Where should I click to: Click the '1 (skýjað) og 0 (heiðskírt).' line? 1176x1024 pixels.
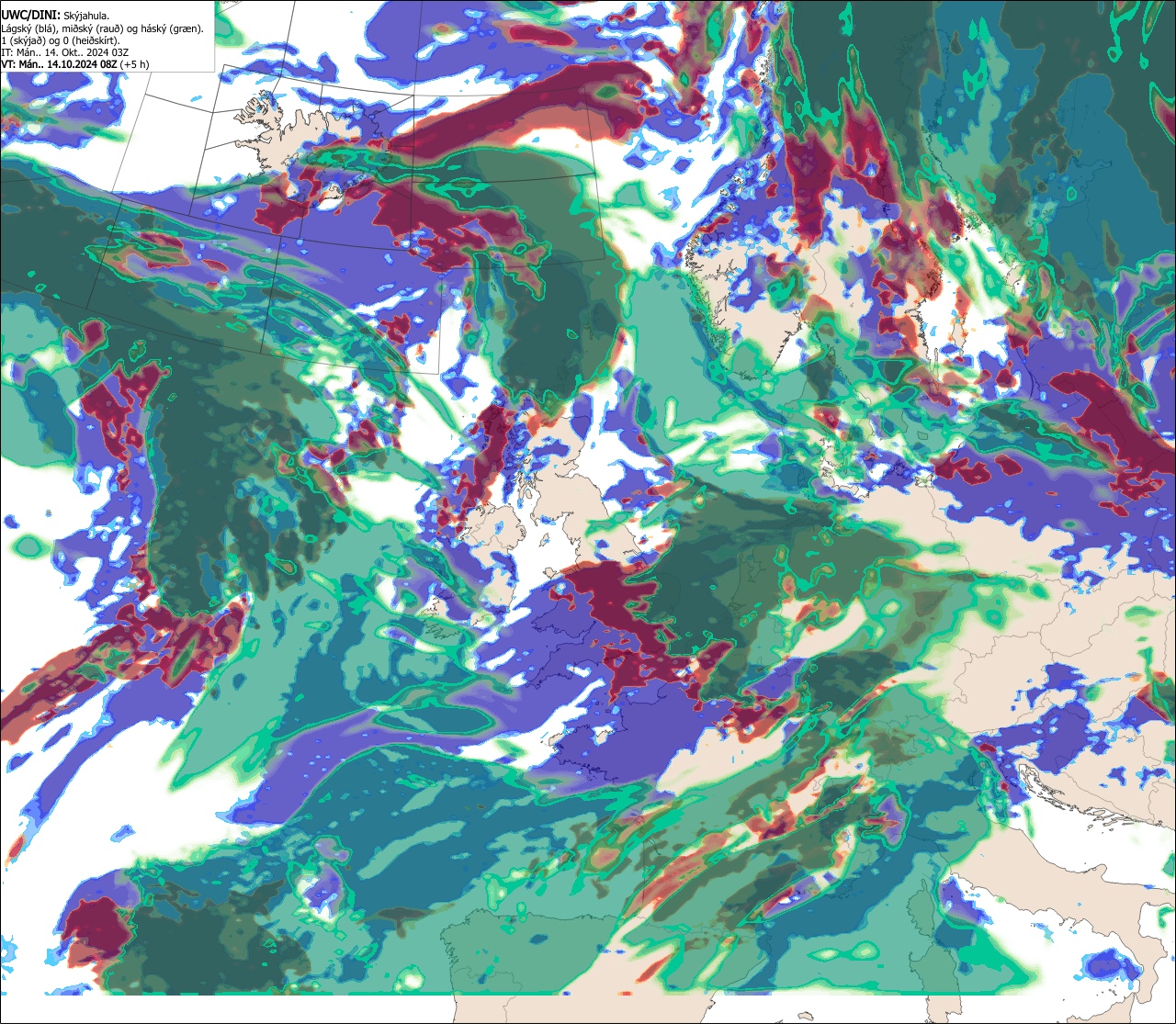pyautogui.click(x=61, y=40)
